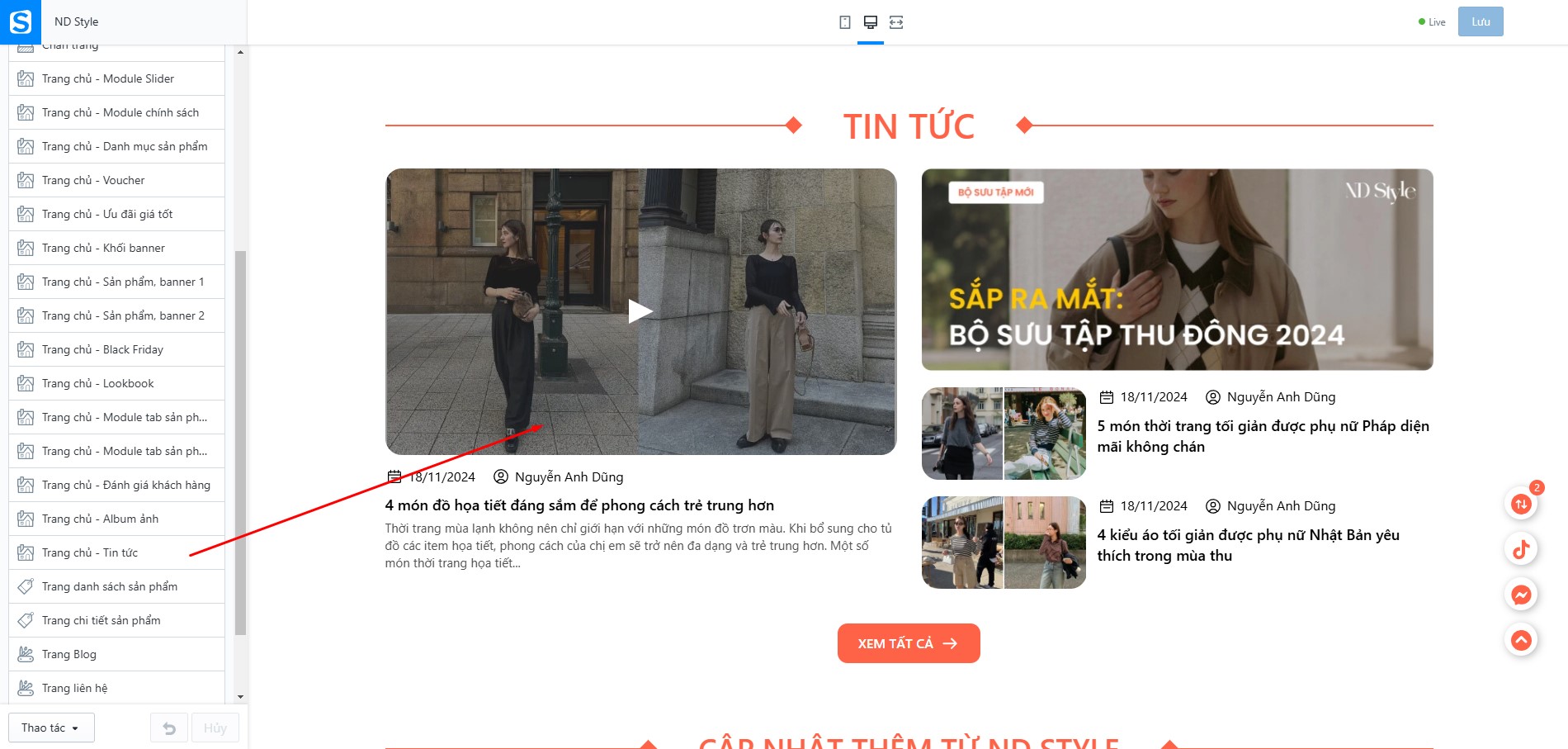
Task: Open Trang chủ - Tin tức section
Action: (116, 552)
